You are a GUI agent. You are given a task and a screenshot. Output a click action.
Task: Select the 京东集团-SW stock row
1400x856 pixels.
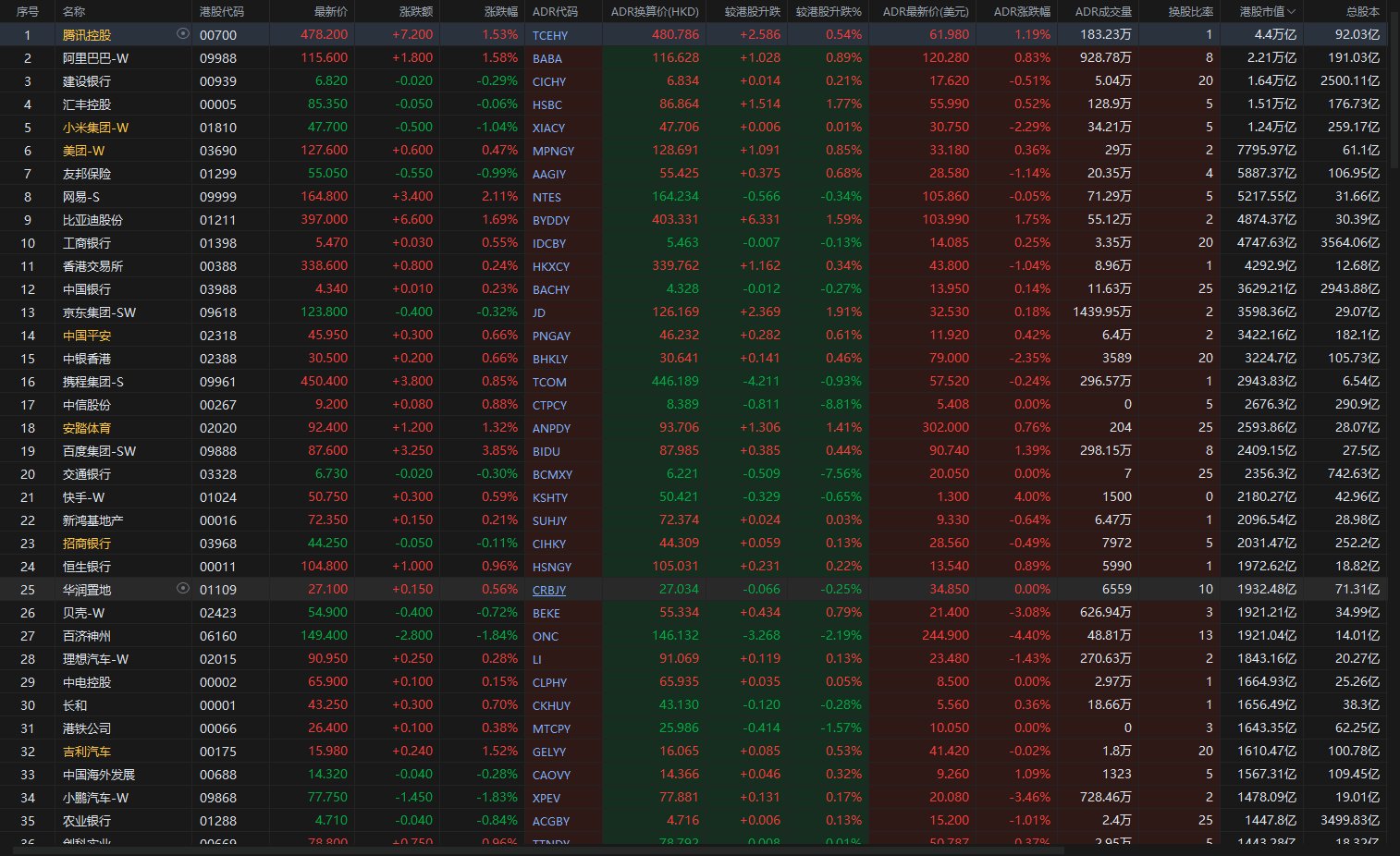pos(694,312)
